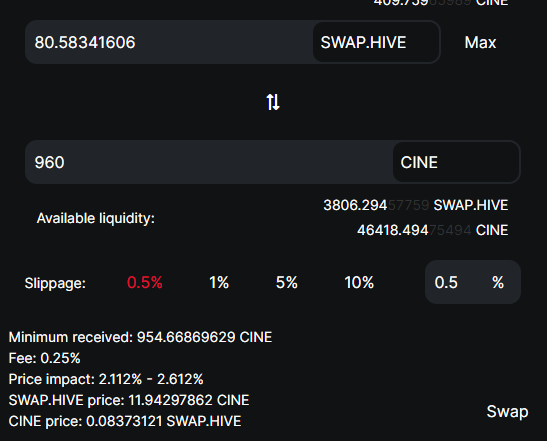Select 5% slippage option
Screen dimensions: 547x441
coord(286,282)
